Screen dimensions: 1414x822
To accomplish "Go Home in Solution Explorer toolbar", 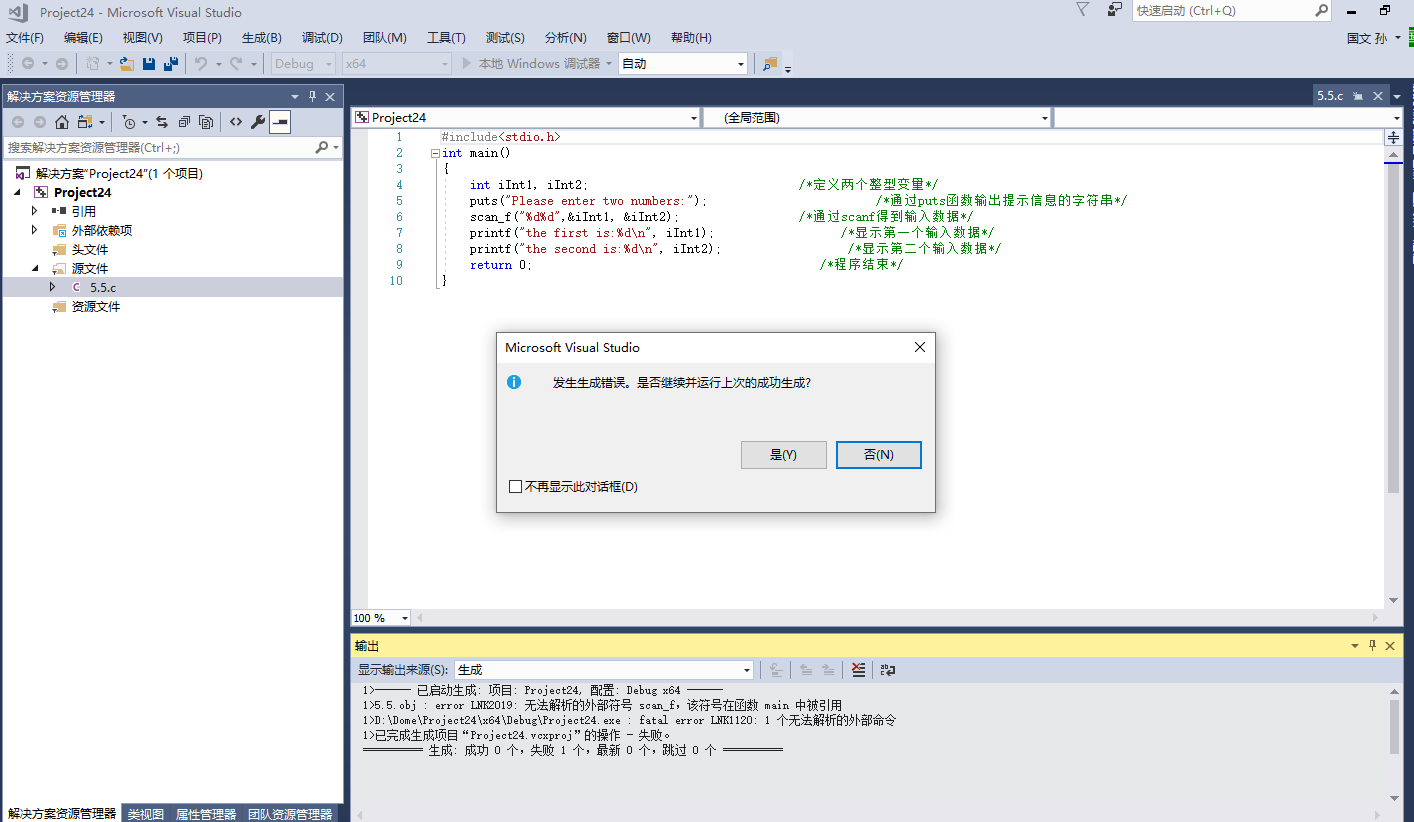I will pyautogui.click(x=62, y=122).
